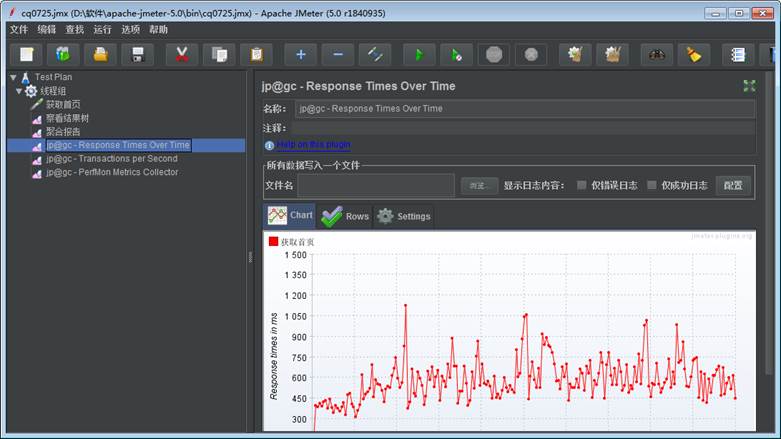Click the Reset search broom icon
The image size is (781, 439).
point(694,54)
